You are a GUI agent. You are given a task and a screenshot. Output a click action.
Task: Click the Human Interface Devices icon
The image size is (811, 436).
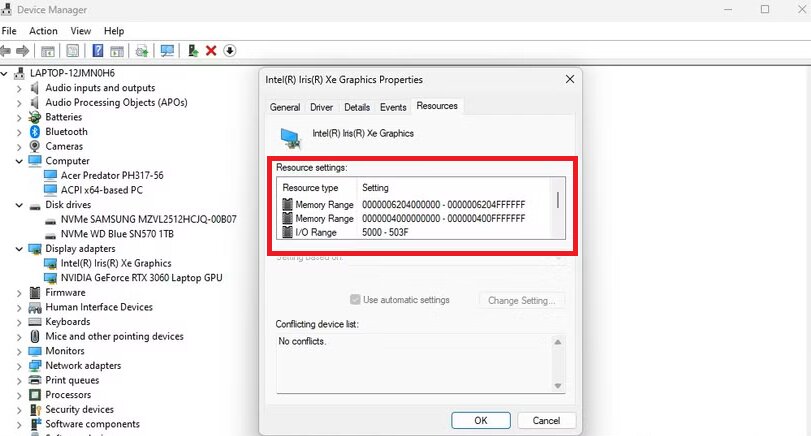coord(35,308)
